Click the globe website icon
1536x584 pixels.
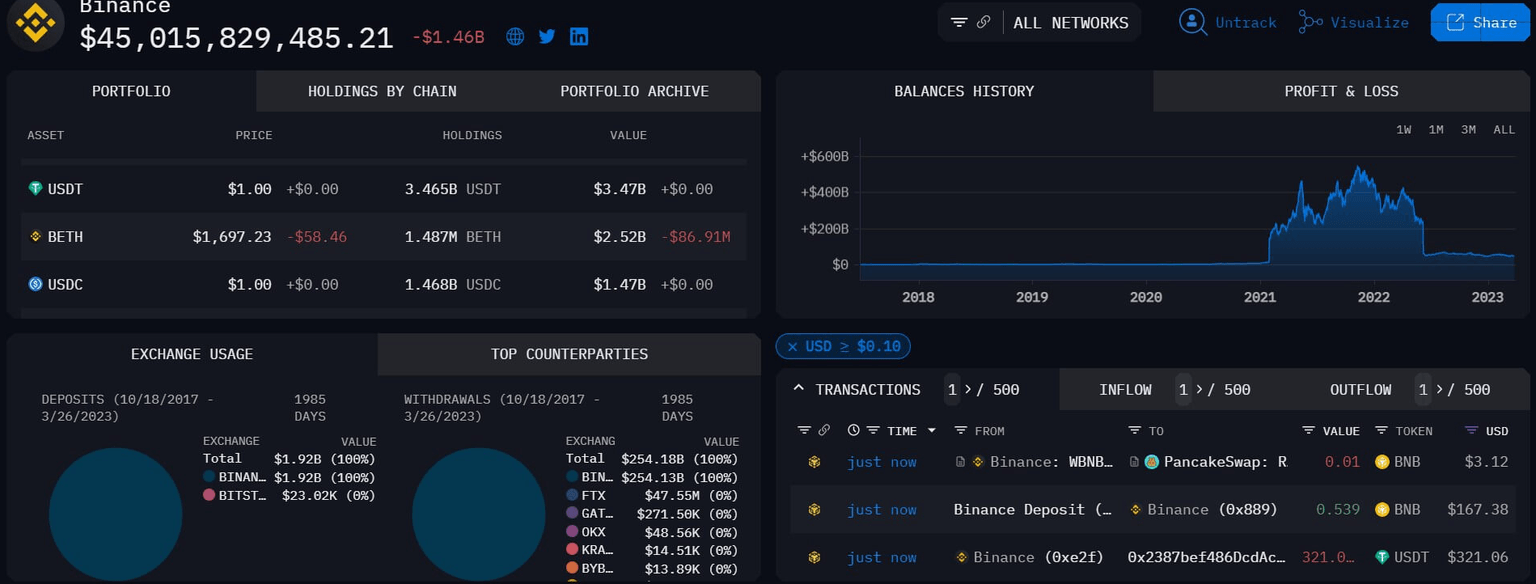(x=515, y=37)
